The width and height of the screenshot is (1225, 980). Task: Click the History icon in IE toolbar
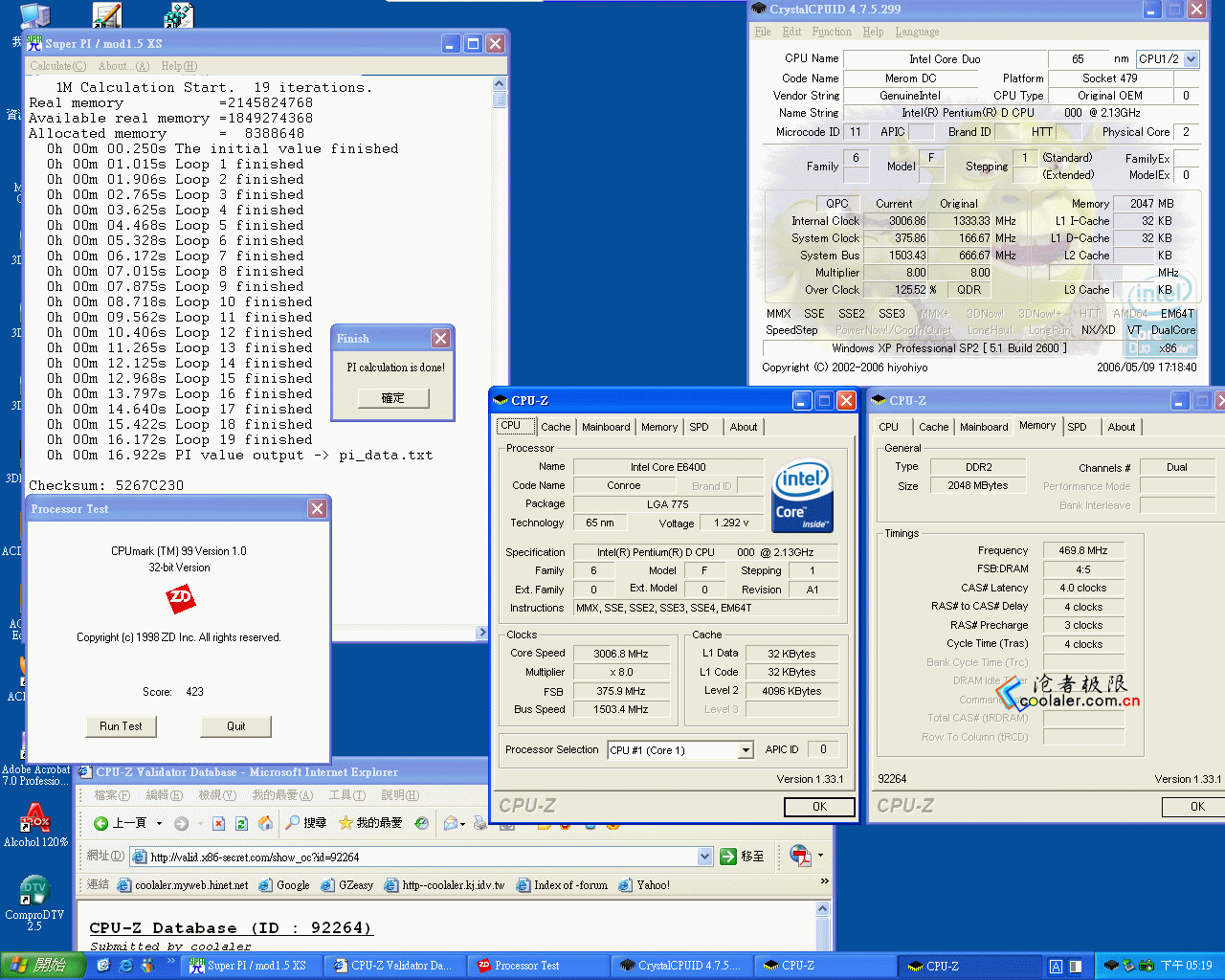(421, 823)
